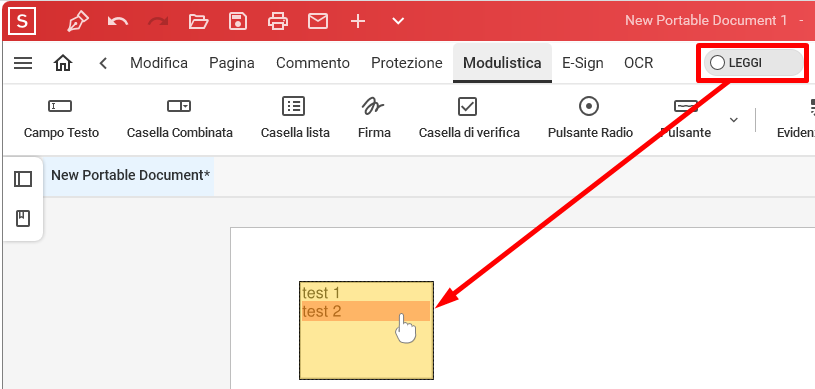Add a Firma signature field
The image size is (815, 389).
click(374, 118)
